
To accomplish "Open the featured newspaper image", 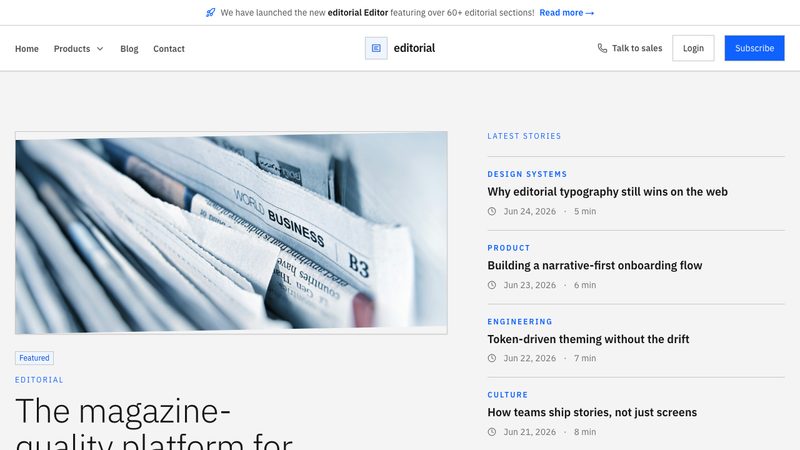I will click(231, 233).
